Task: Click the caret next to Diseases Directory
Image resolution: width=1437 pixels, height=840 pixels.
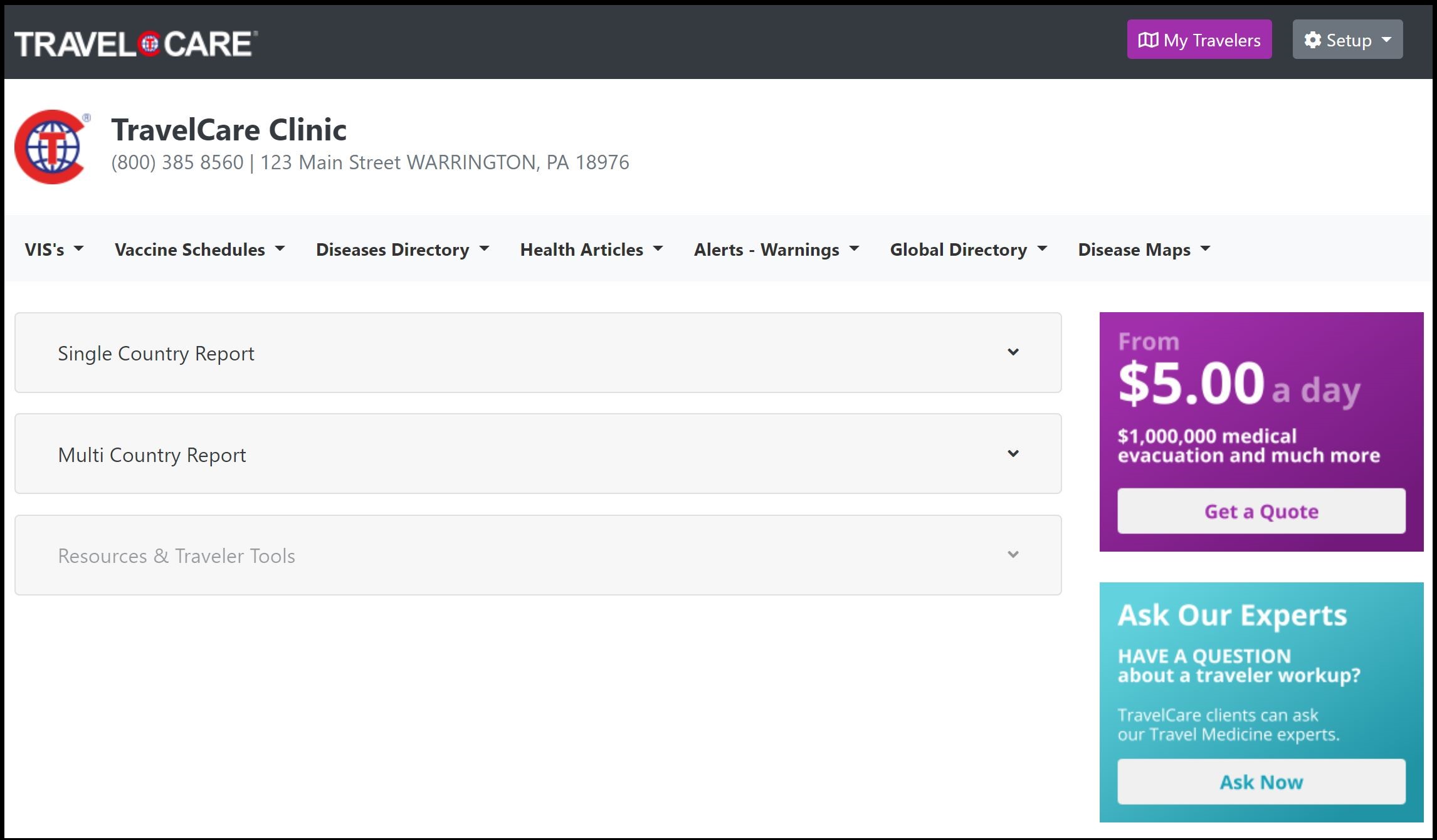Action: pos(485,249)
